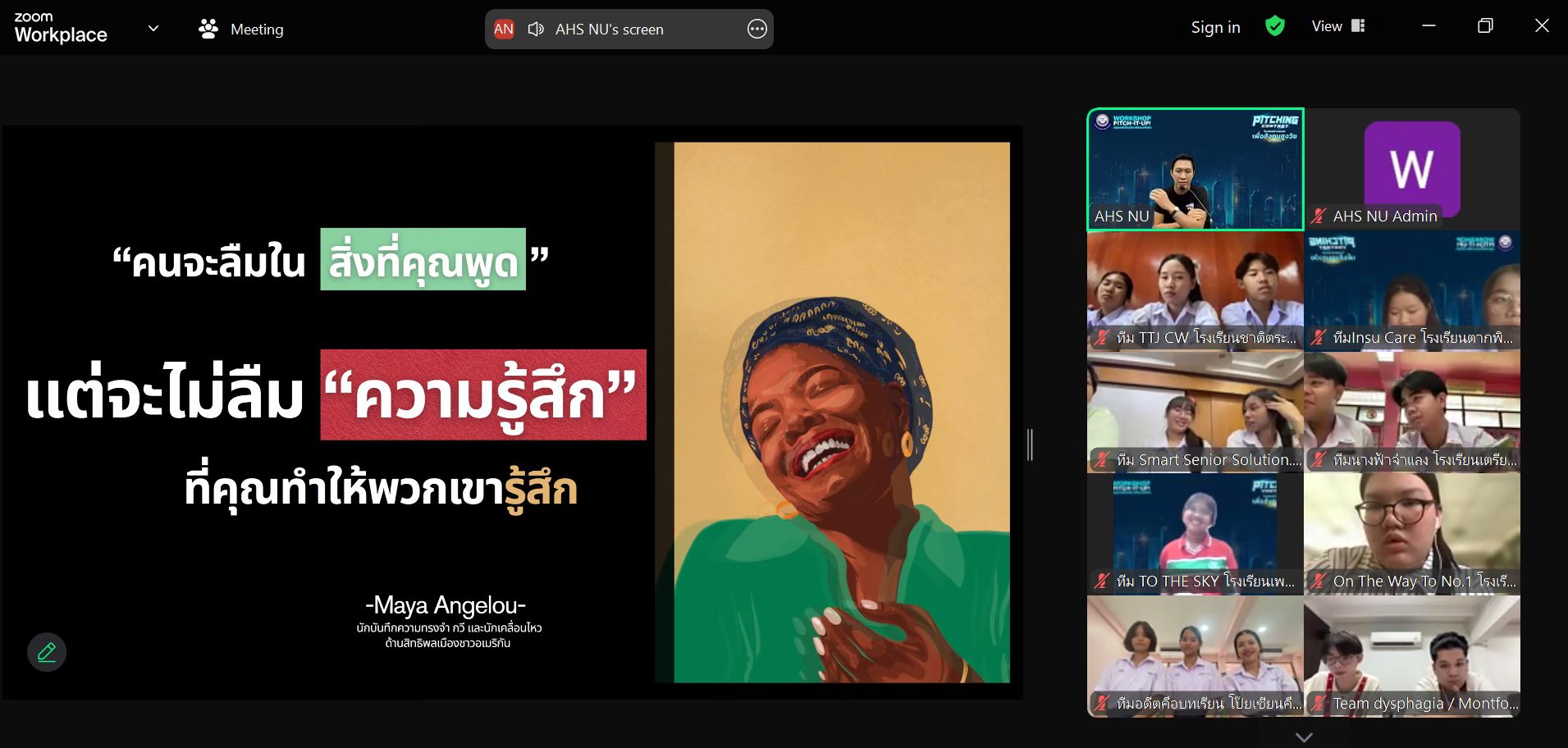The height and width of the screenshot is (748, 1568).
Task: Click the Meeting people icon
Action: 208,29
